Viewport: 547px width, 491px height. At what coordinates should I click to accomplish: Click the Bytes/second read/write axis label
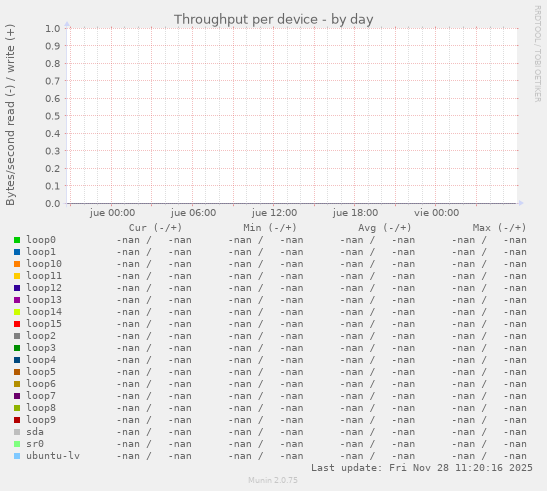tap(10, 115)
